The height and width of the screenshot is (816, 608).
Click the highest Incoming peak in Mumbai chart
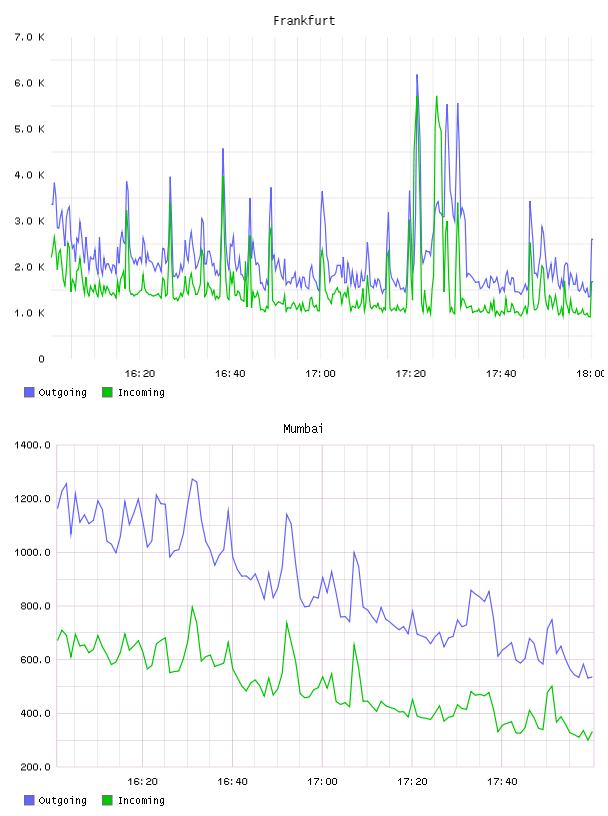(193, 606)
